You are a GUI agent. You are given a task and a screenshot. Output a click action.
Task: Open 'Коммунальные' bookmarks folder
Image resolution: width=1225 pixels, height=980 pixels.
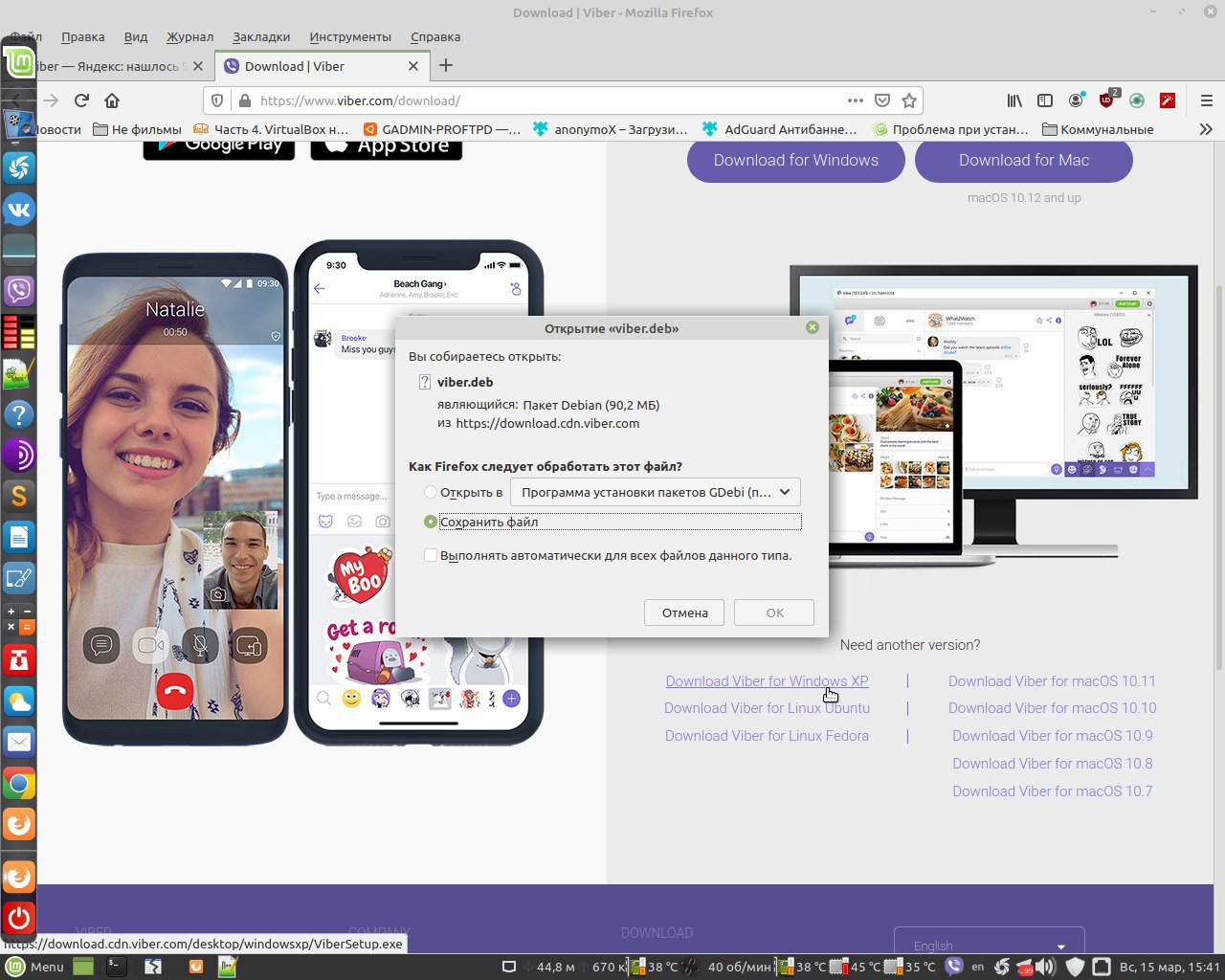[x=1098, y=129]
